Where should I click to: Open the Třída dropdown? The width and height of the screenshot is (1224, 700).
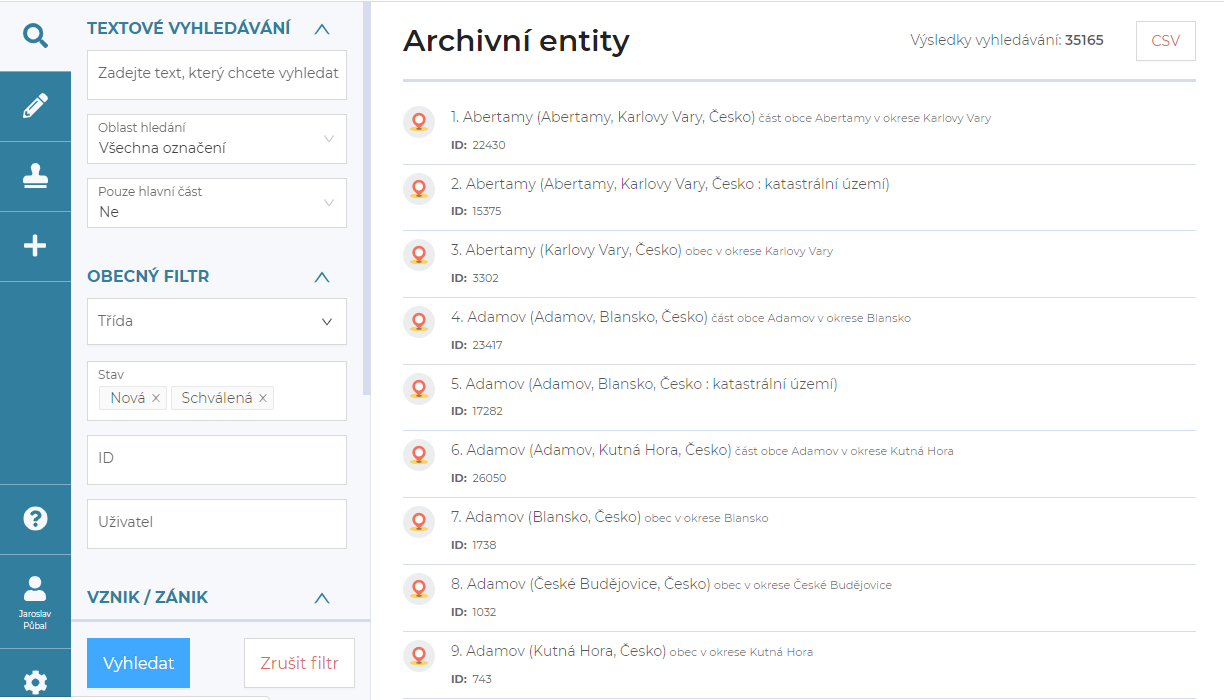217,321
